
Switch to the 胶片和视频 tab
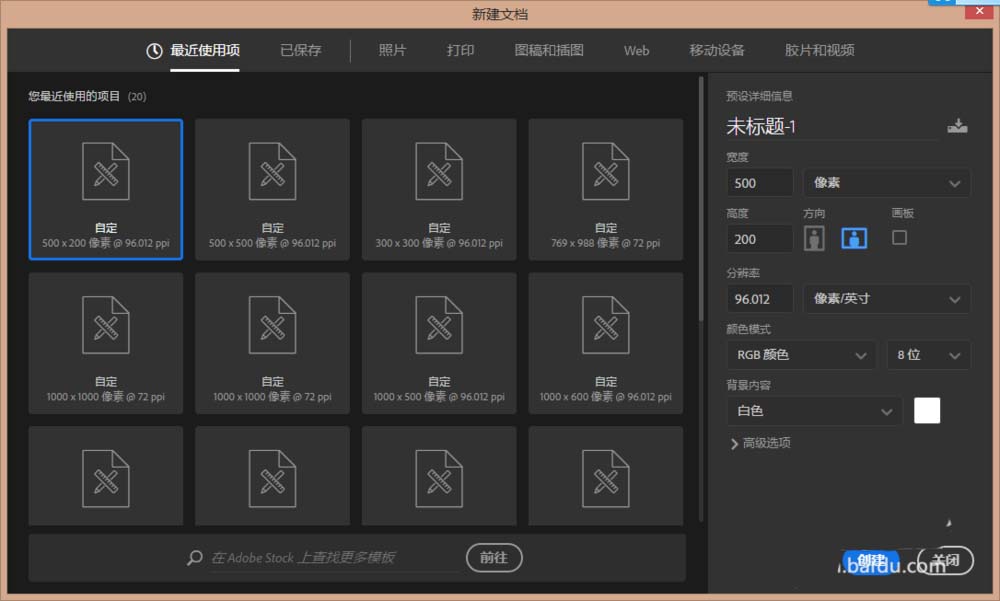818,50
